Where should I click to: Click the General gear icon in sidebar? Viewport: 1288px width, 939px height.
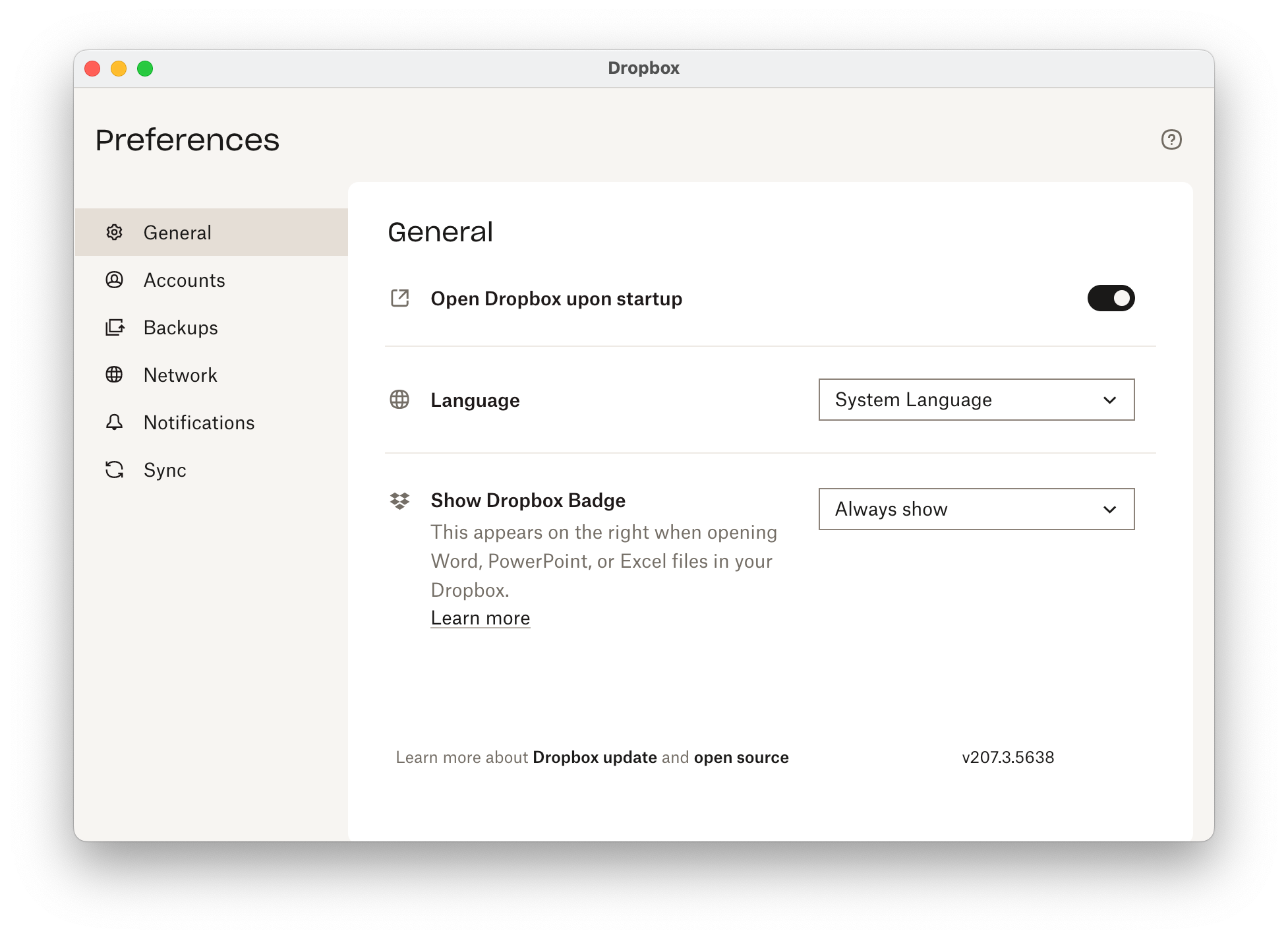point(115,232)
